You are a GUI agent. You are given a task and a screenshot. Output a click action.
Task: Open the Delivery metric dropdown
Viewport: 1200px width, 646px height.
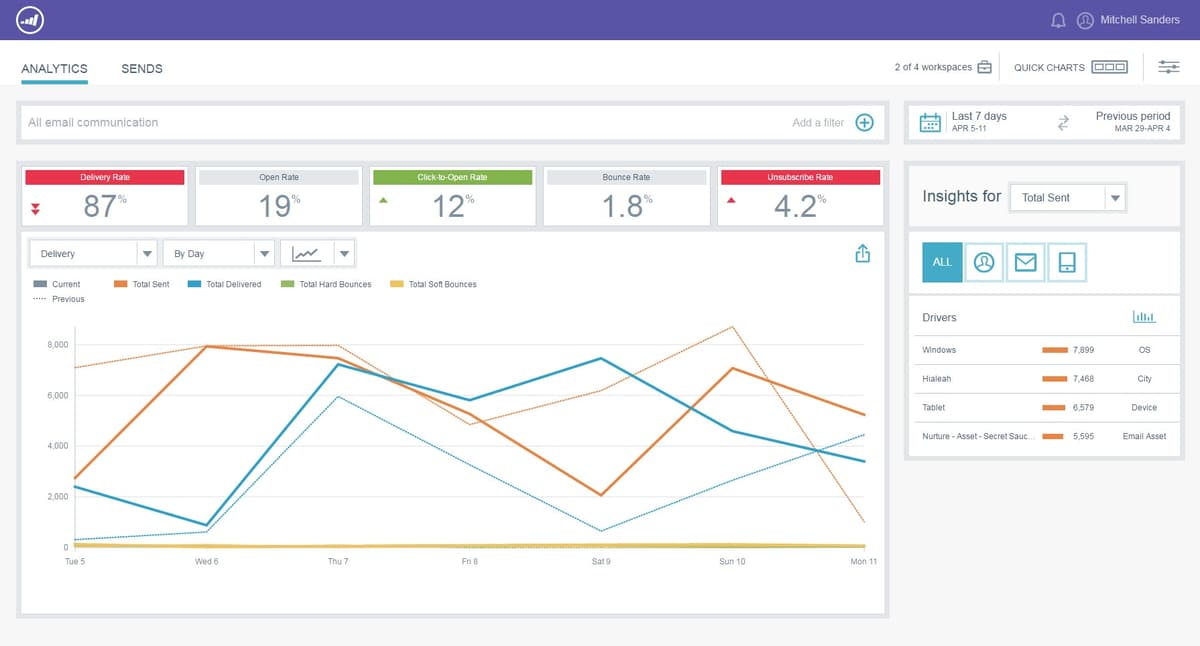(x=92, y=253)
